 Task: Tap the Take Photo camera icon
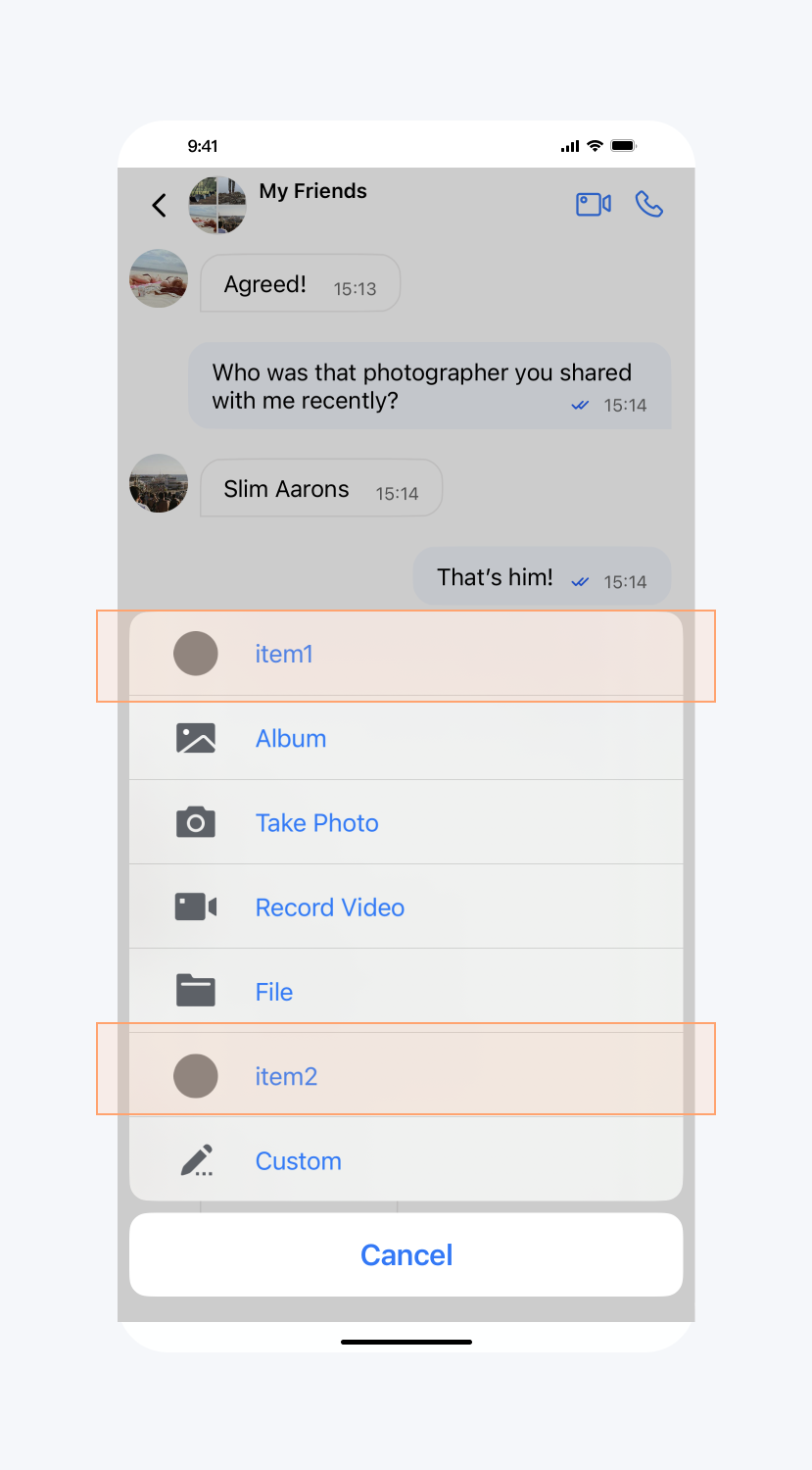(x=196, y=822)
